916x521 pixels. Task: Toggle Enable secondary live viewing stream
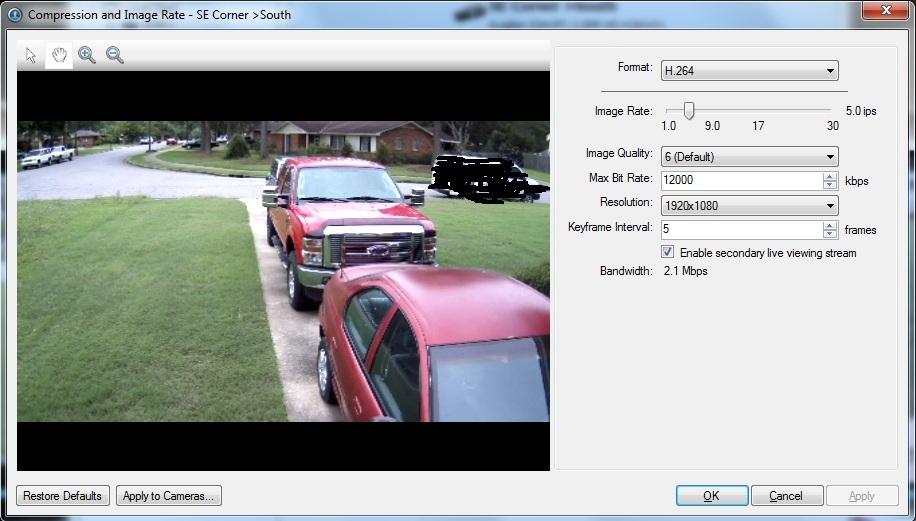tap(668, 253)
